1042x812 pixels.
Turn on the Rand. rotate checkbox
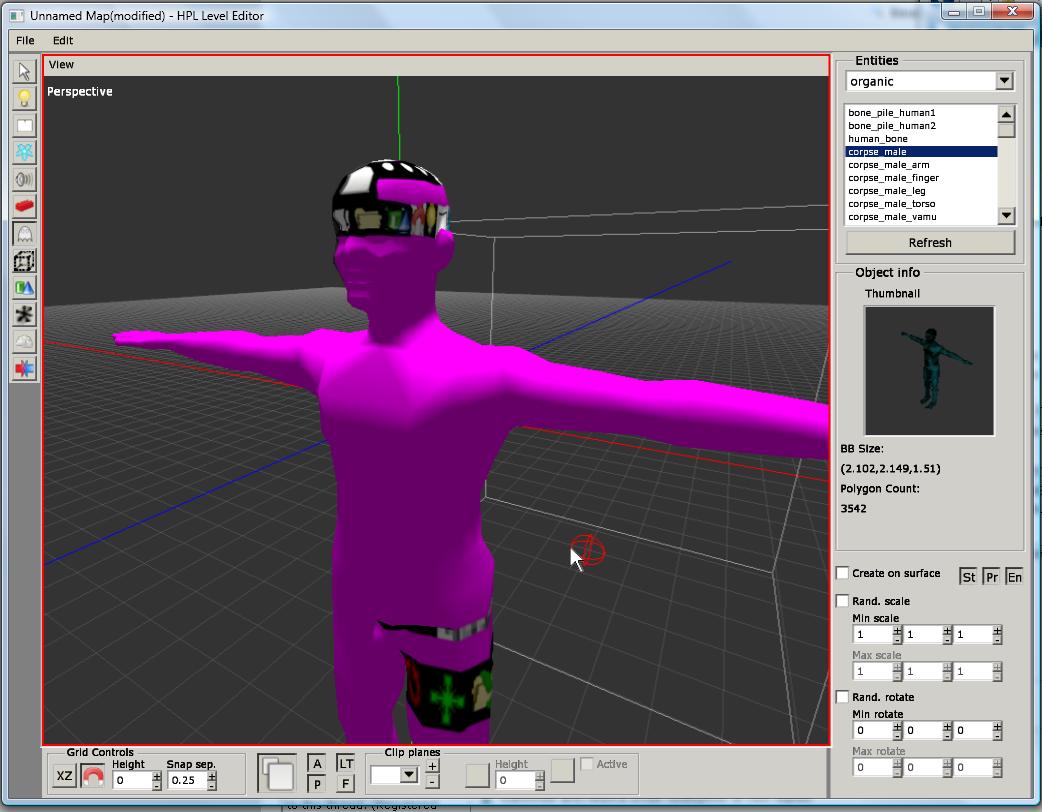point(842,697)
